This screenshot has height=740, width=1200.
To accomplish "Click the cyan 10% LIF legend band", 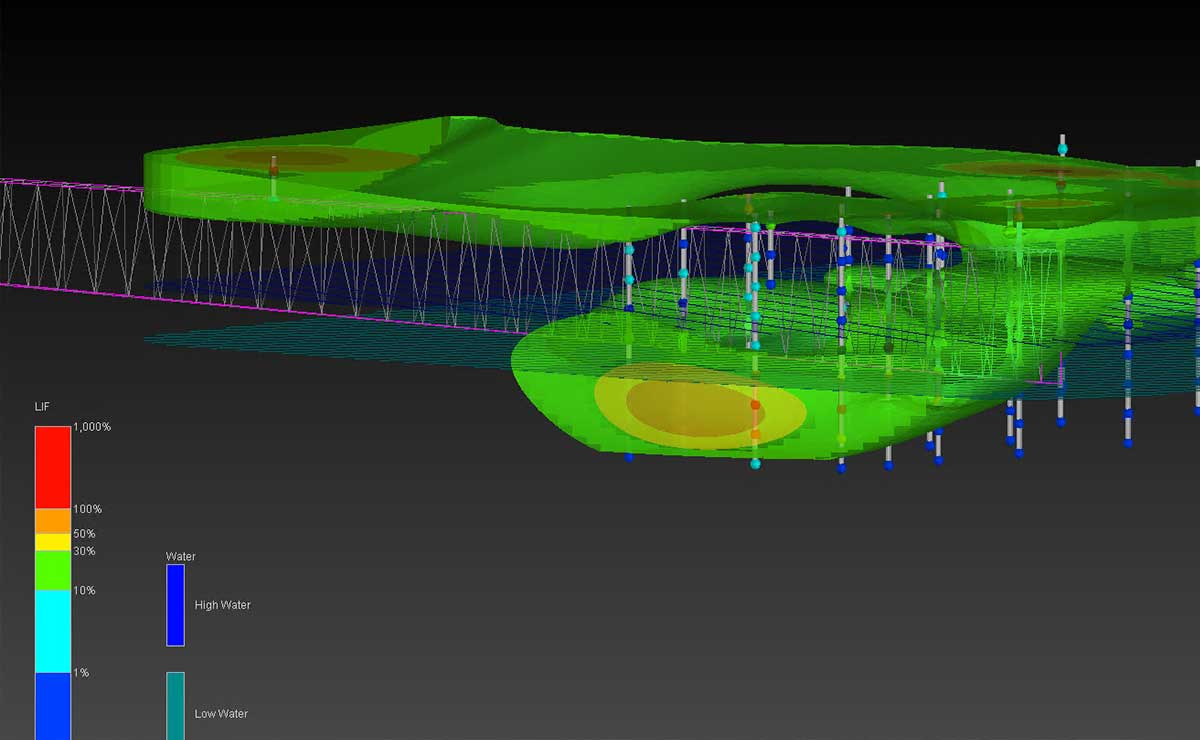I will pyautogui.click(x=53, y=631).
